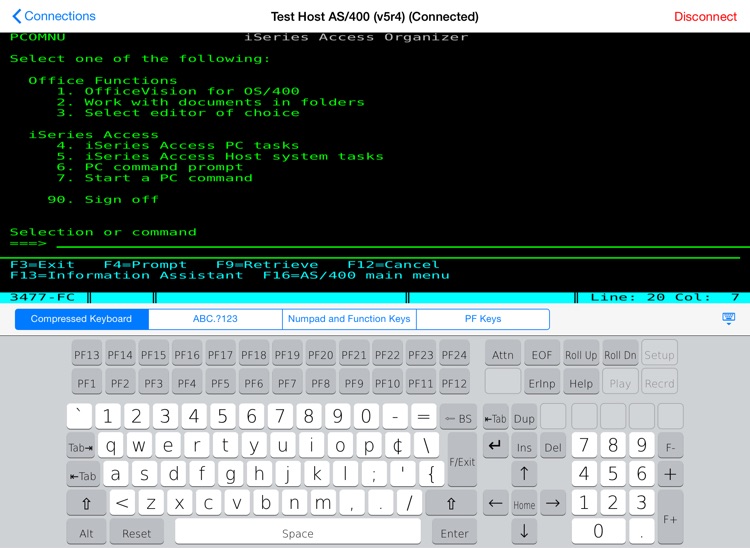The height and width of the screenshot is (548, 750).
Task: Tap the PF12 key
Action: point(454,384)
